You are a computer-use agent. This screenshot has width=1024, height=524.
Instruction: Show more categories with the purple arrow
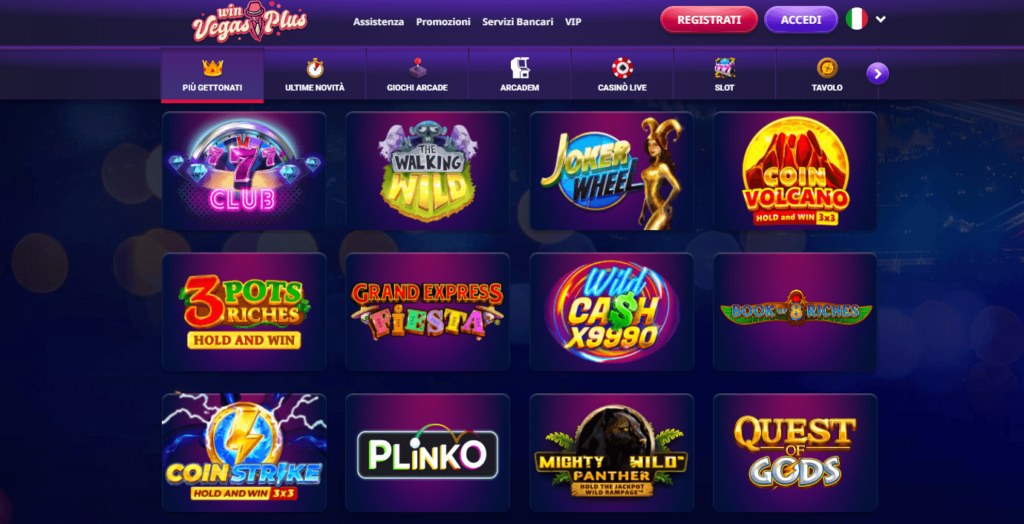coord(877,73)
